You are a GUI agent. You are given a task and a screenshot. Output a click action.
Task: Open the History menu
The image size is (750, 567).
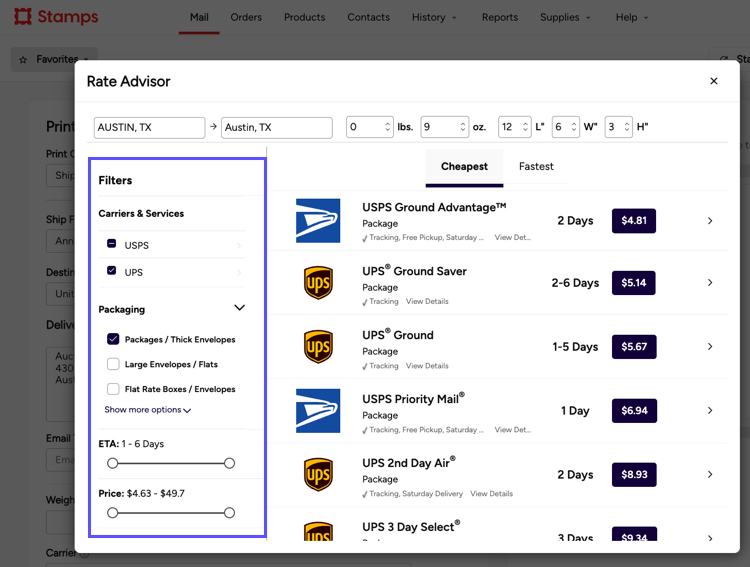point(434,17)
